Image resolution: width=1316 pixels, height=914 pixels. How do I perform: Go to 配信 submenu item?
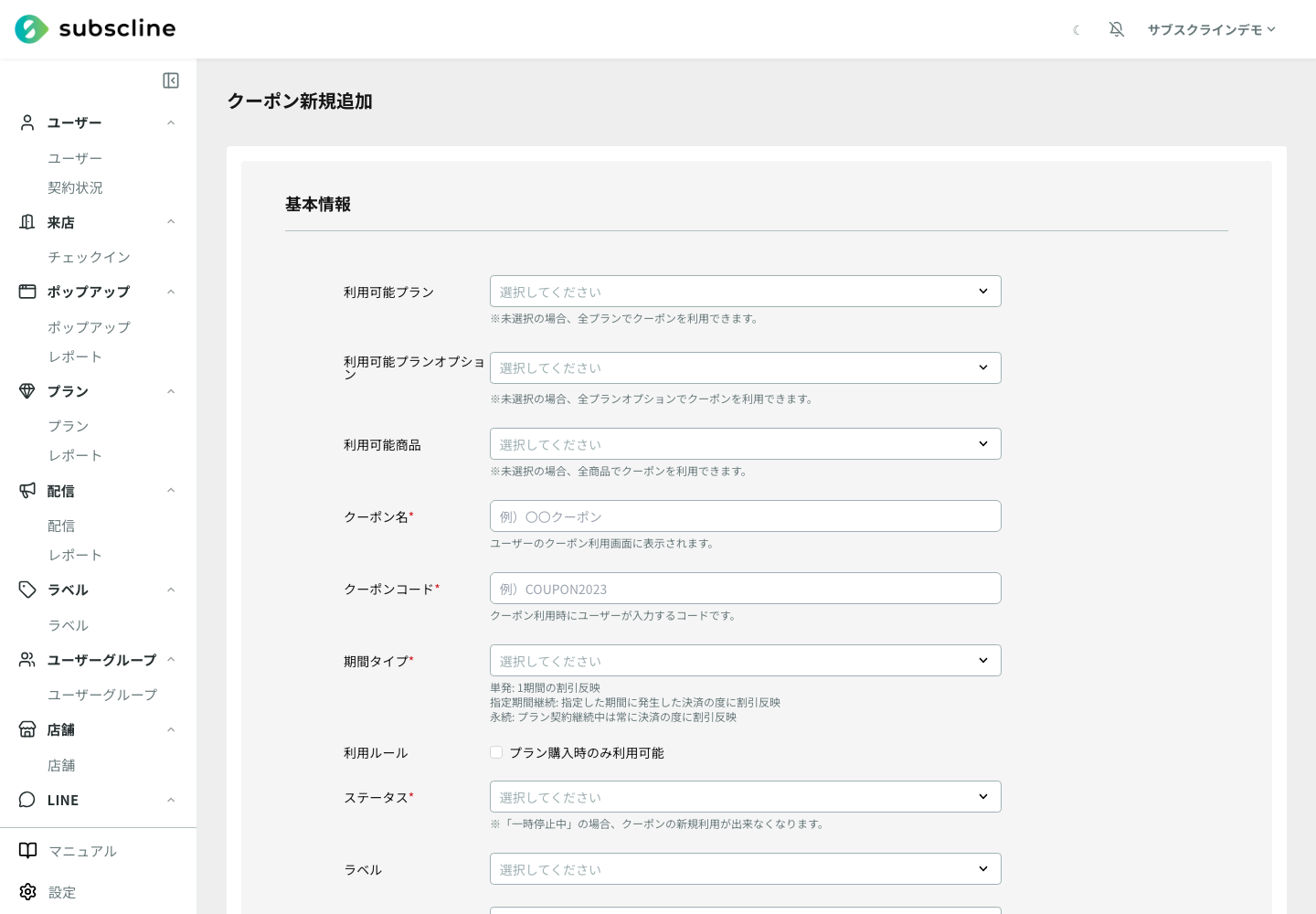61,526
